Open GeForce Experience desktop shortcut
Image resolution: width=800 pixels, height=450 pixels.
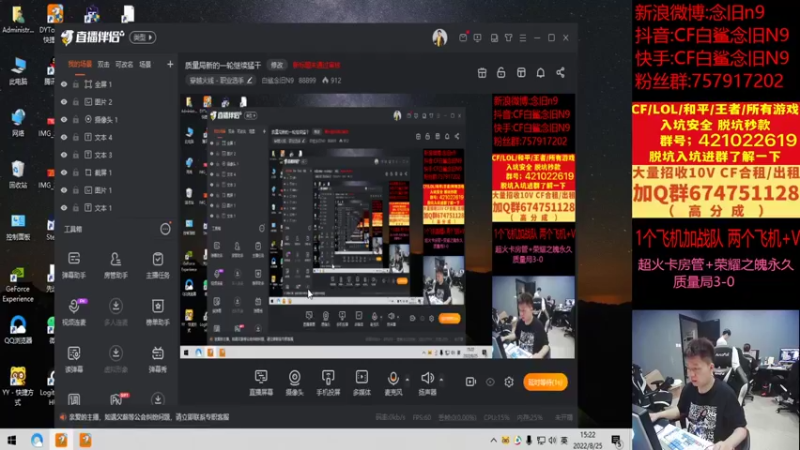pos(17,284)
